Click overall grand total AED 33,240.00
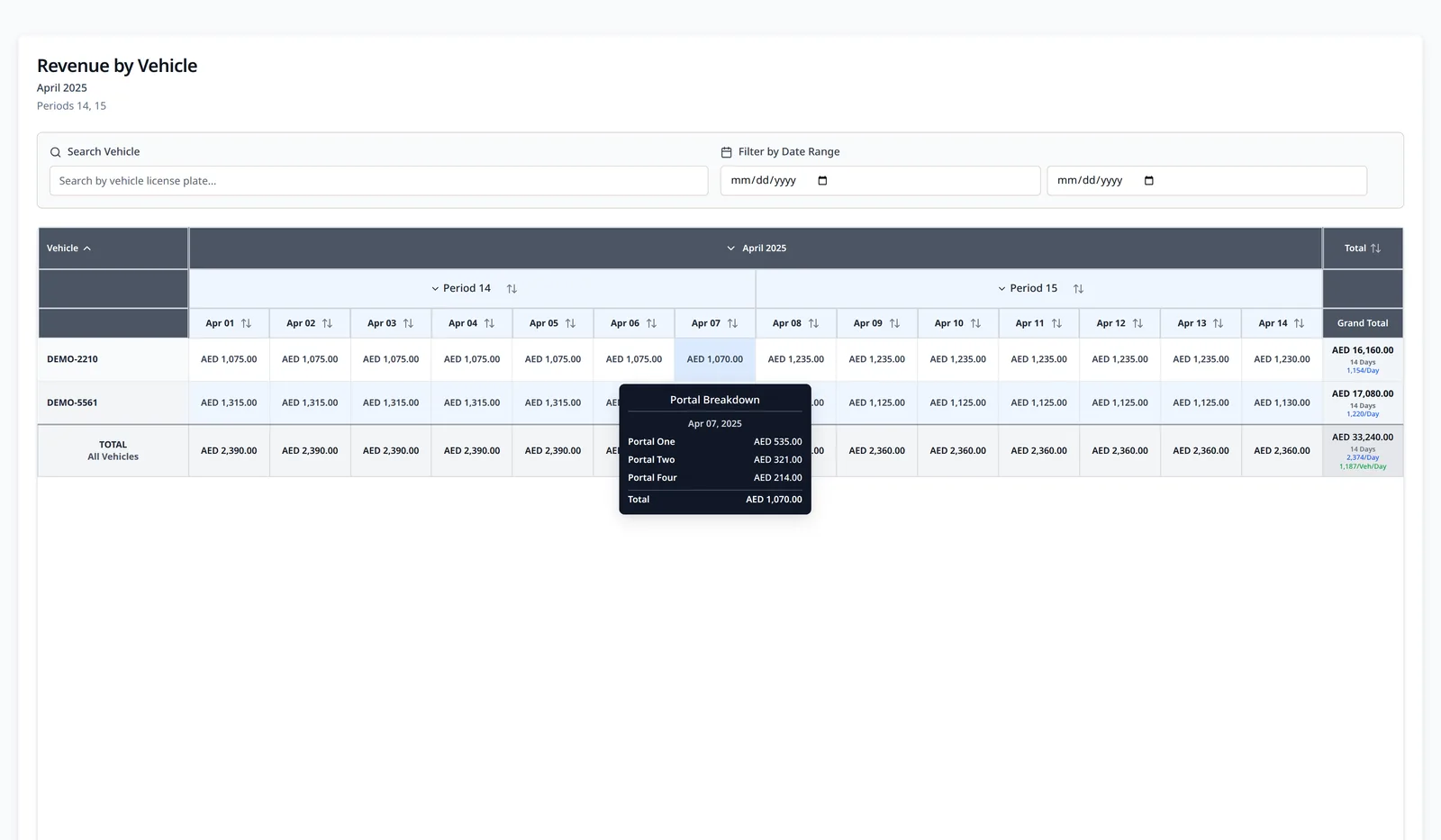 coord(1363,438)
